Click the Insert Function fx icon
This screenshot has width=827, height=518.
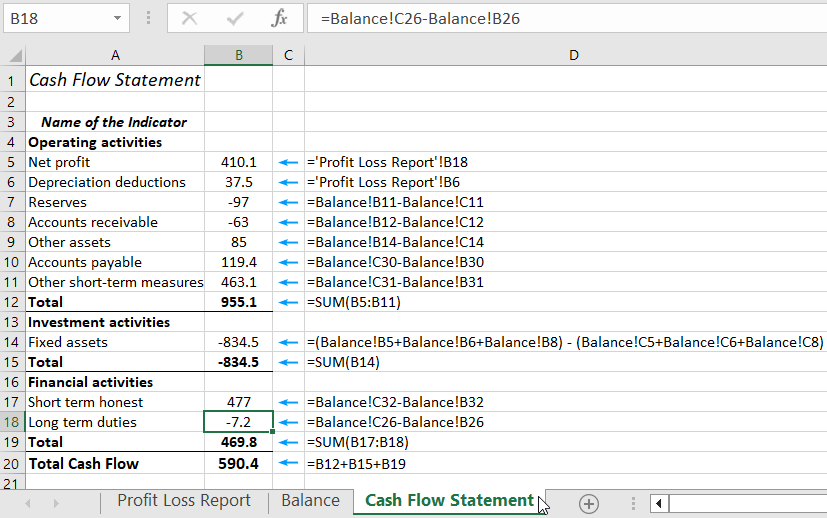pyautogui.click(x=280, y=18)
